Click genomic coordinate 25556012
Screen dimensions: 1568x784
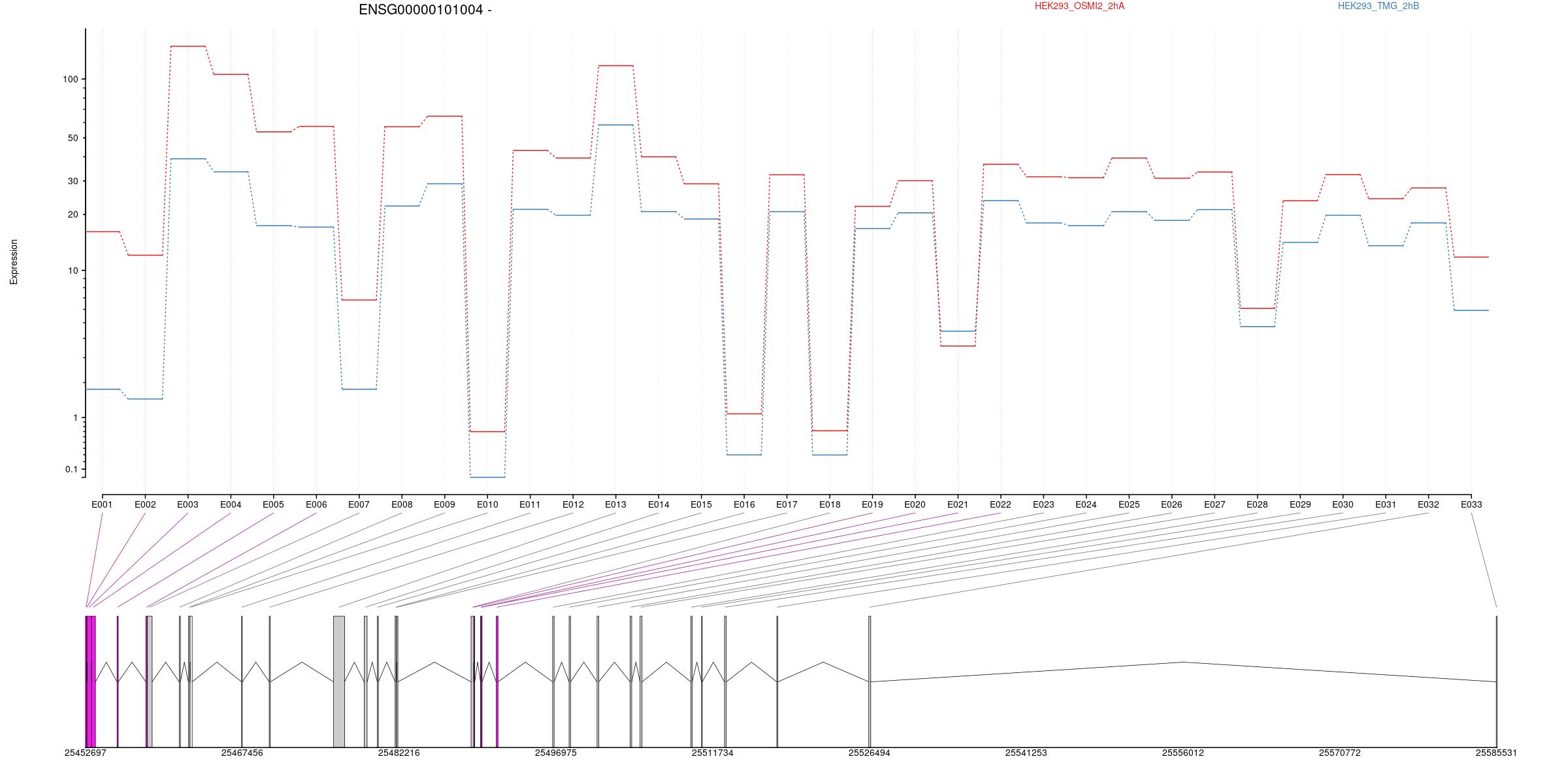[x=1183, y=753]
